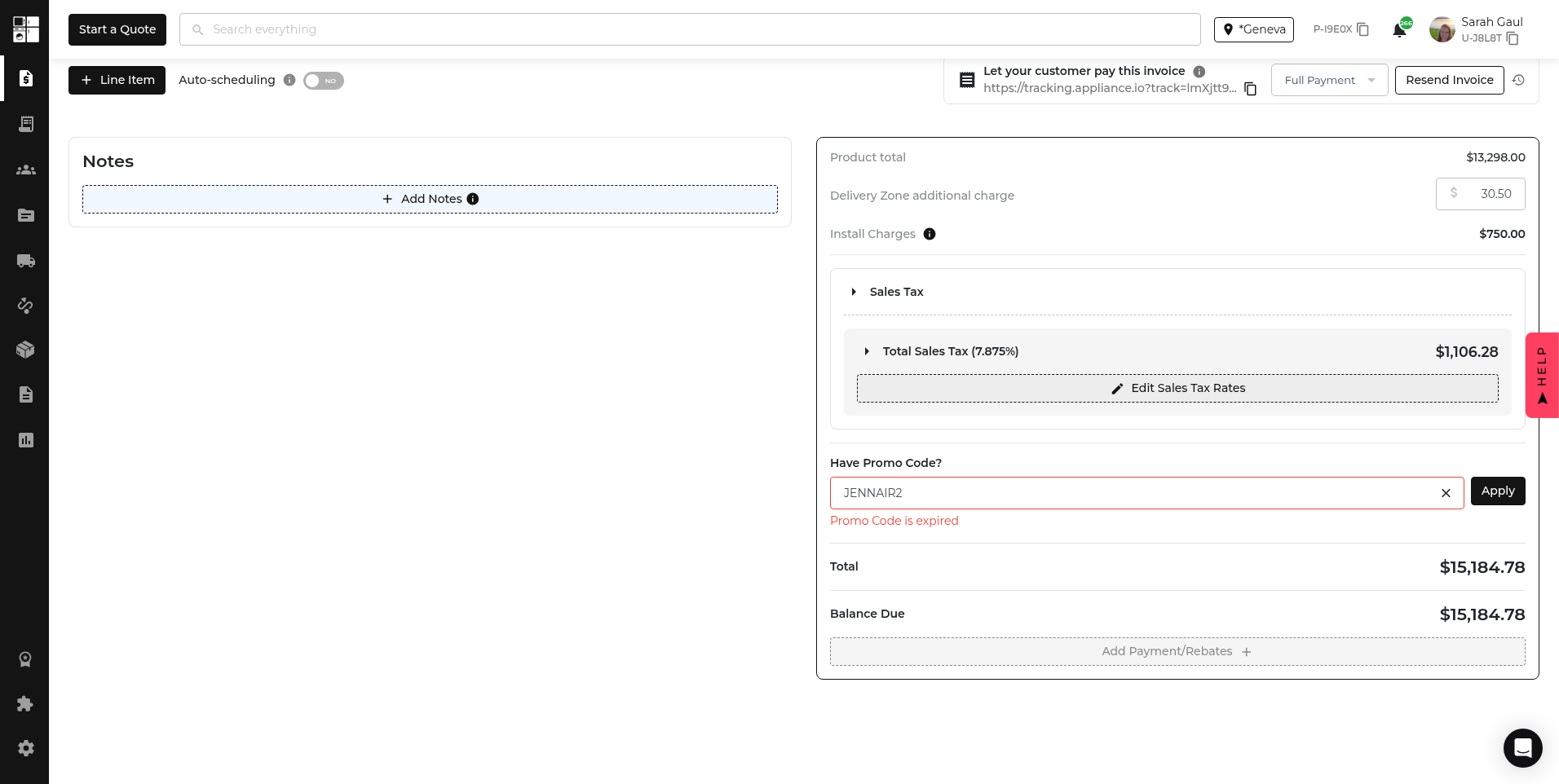Click the Delivery Zone charge field

point(1488,194)
